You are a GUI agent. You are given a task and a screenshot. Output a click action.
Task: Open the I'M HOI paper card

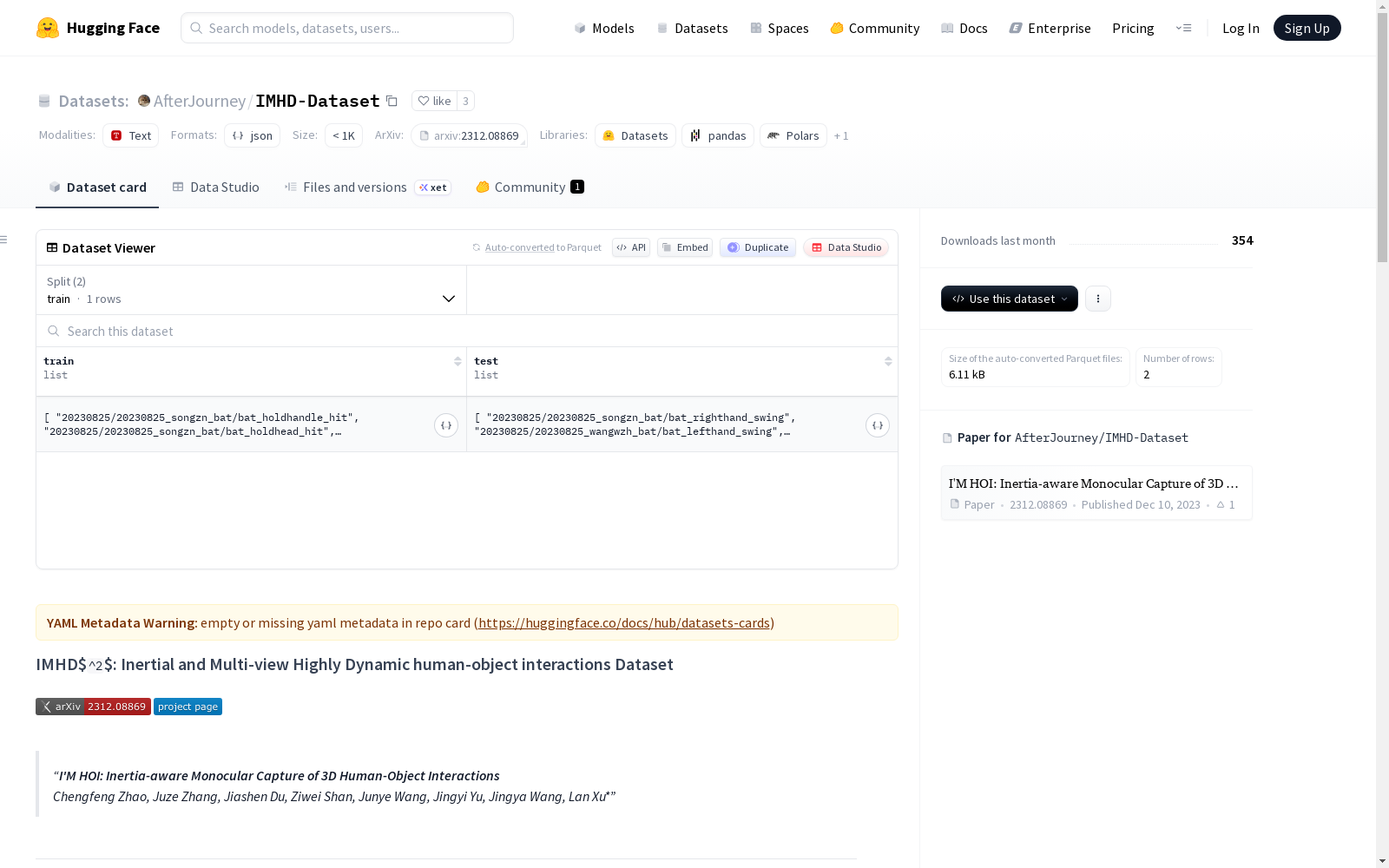point(1096,493)
